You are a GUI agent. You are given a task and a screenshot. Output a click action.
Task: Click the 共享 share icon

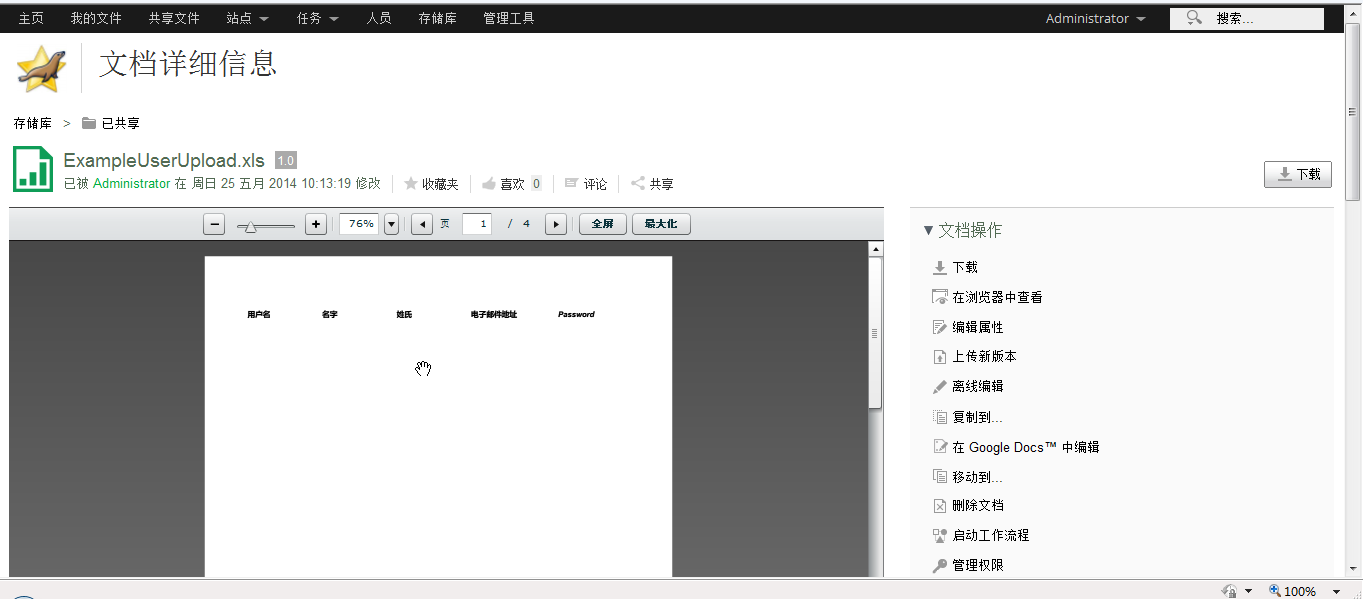click(x=638, y=183)
